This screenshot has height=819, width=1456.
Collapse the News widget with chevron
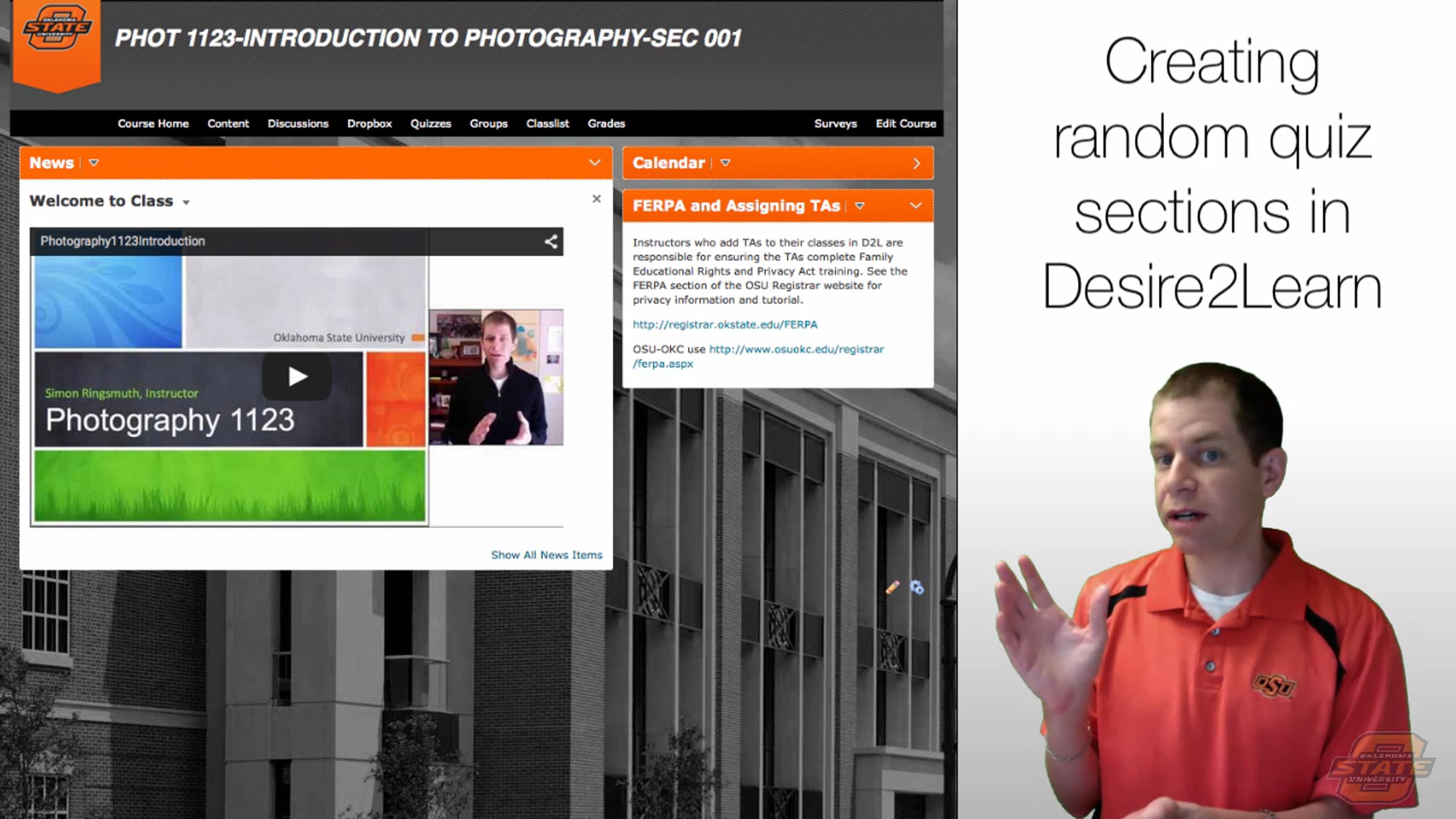click(595, 163)
